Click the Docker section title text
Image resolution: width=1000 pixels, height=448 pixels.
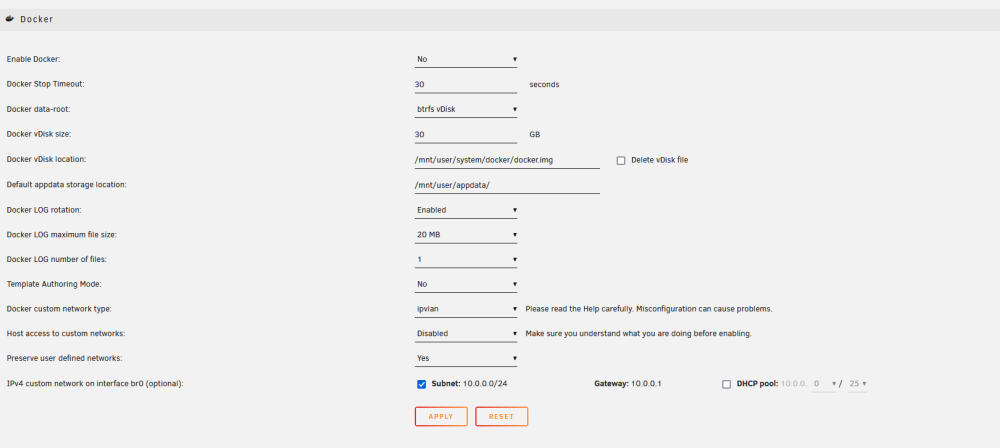click(36, 19)
